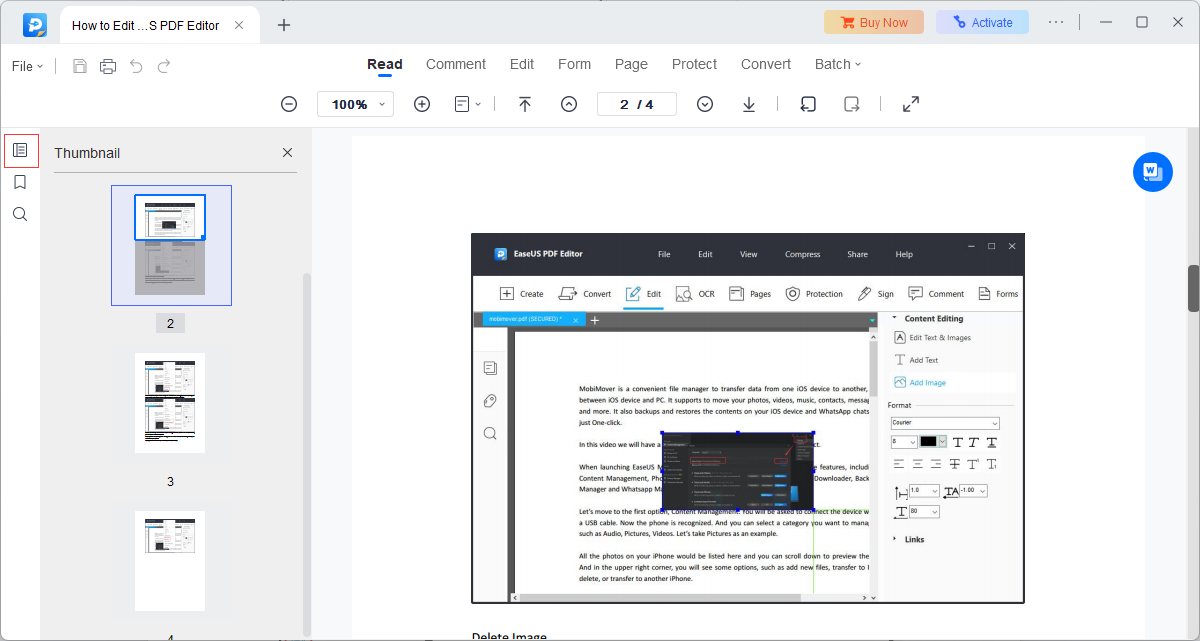Click the page label 3 under thumbnail
Viewport: 1200px width, 641px height.
click(x=170, y=481)
